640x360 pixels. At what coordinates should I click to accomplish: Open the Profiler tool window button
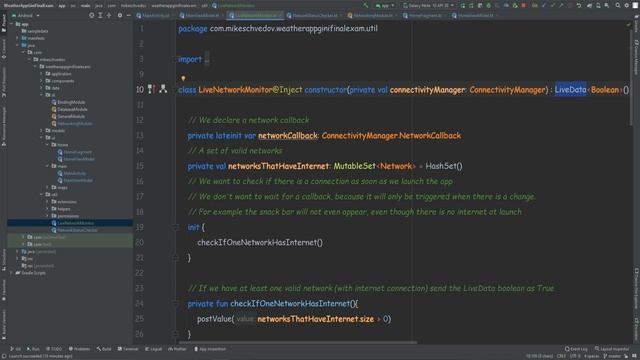178,349
